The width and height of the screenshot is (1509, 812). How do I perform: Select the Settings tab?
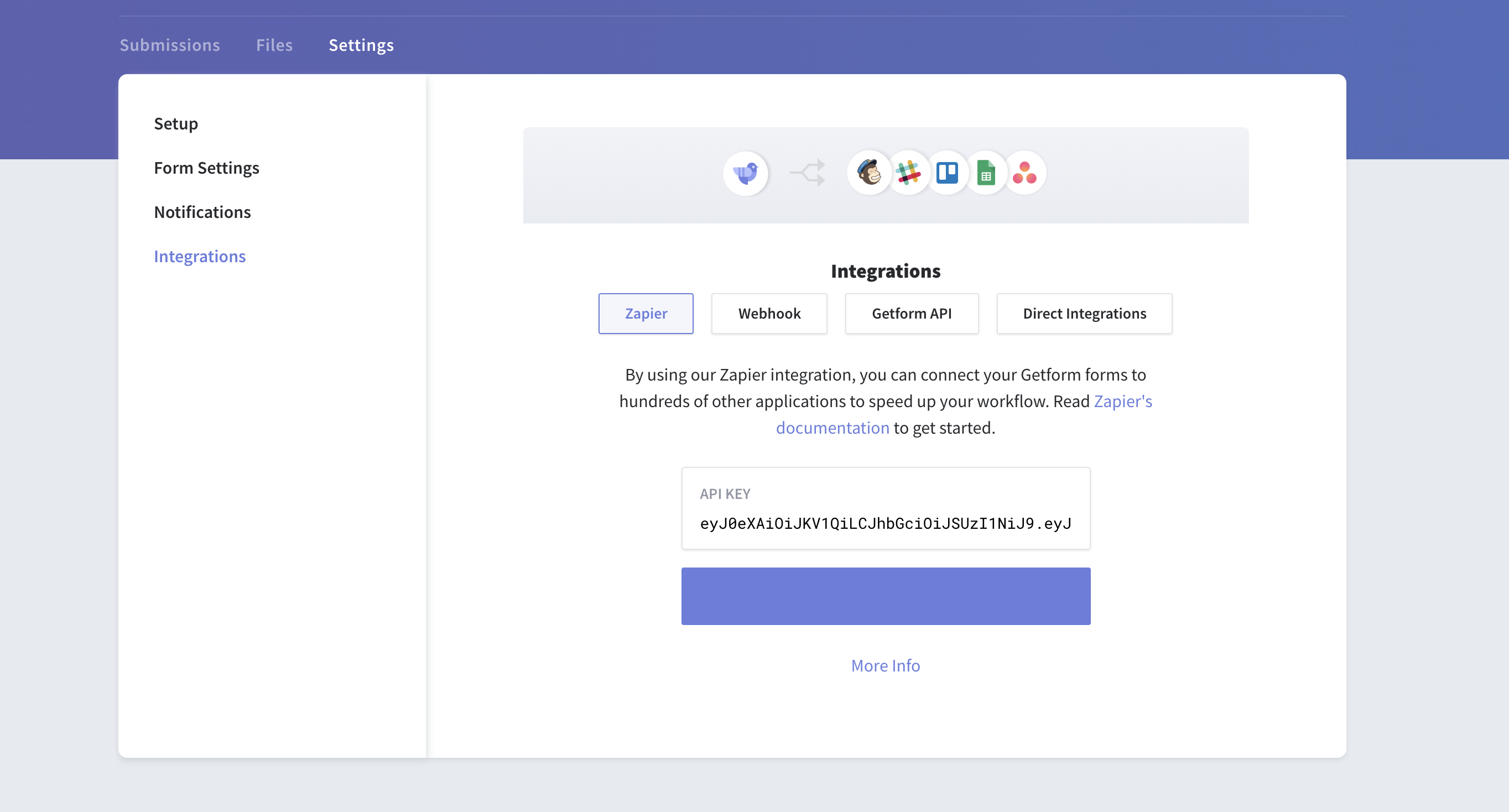pos(361,45)
